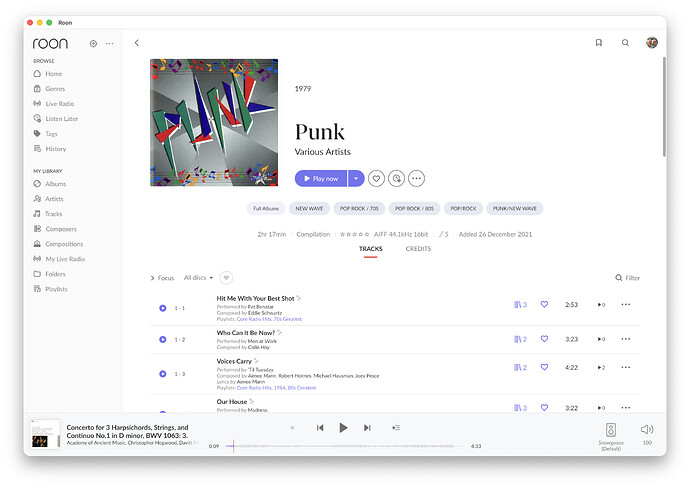The image size is (690, 486).
Task: Switch to the CREDITS tab
Action: [x=418, y=249]
